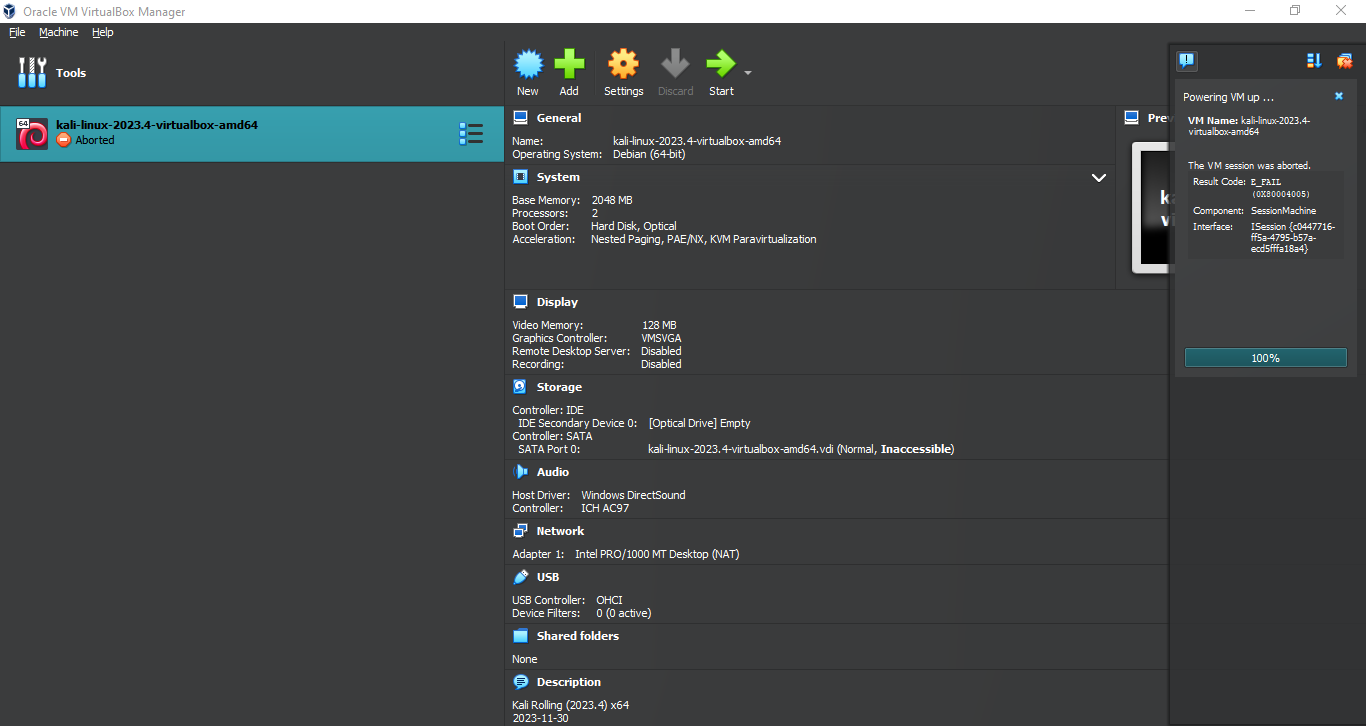Click the USB section plug icon
1366x726 pixels.
(520, 577)
